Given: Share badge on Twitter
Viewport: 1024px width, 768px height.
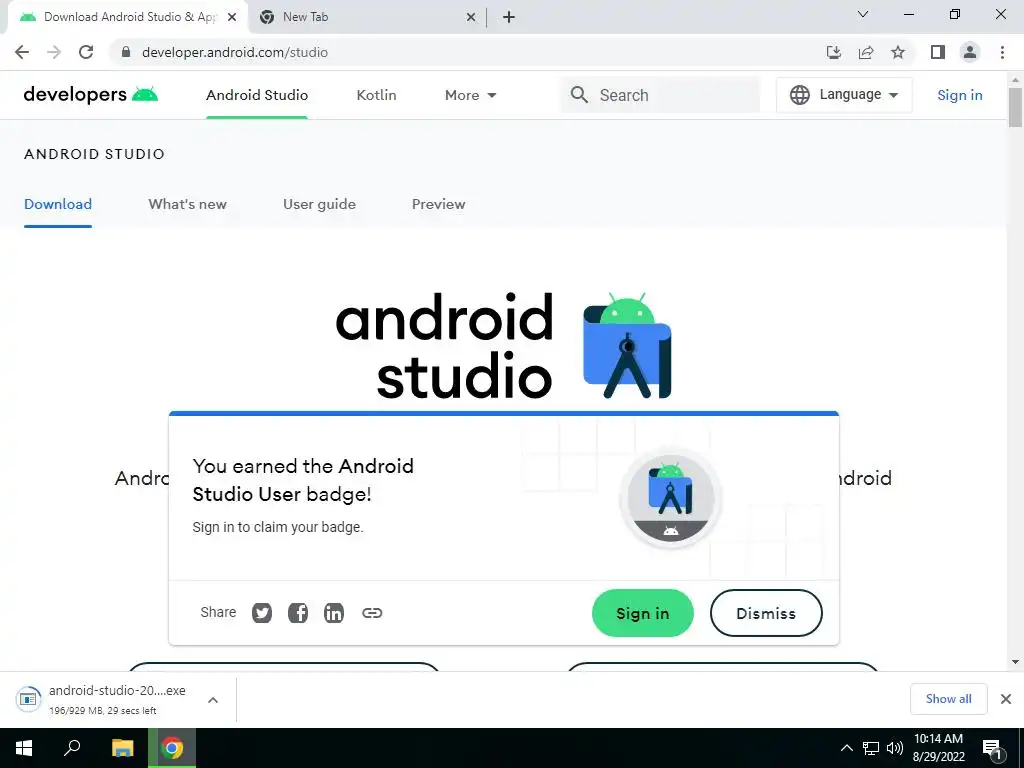Looking at the screenshot, I should 262,613.
